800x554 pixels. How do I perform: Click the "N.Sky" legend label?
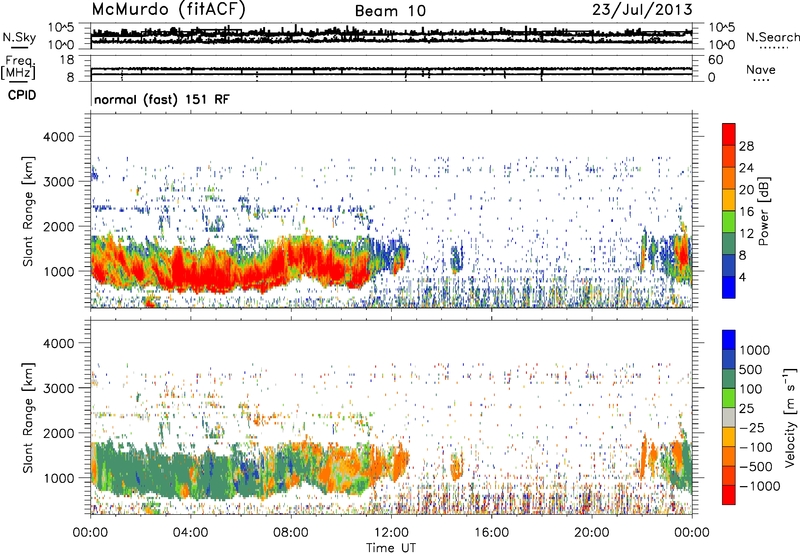[x=19, y=37]
